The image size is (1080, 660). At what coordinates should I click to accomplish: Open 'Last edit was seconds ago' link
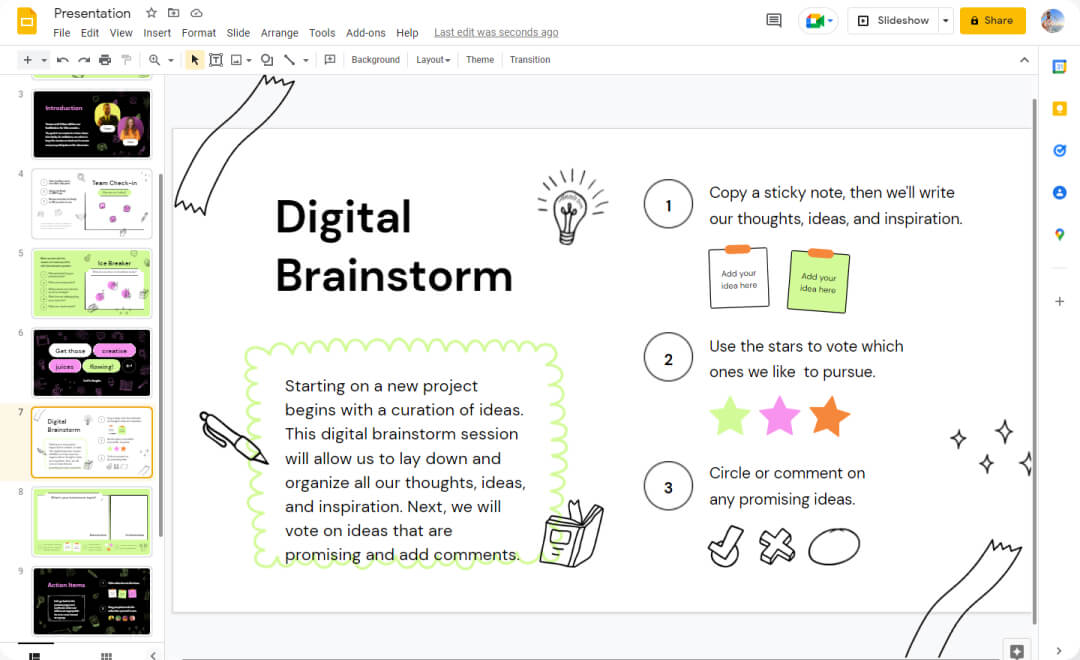[496, 33]
